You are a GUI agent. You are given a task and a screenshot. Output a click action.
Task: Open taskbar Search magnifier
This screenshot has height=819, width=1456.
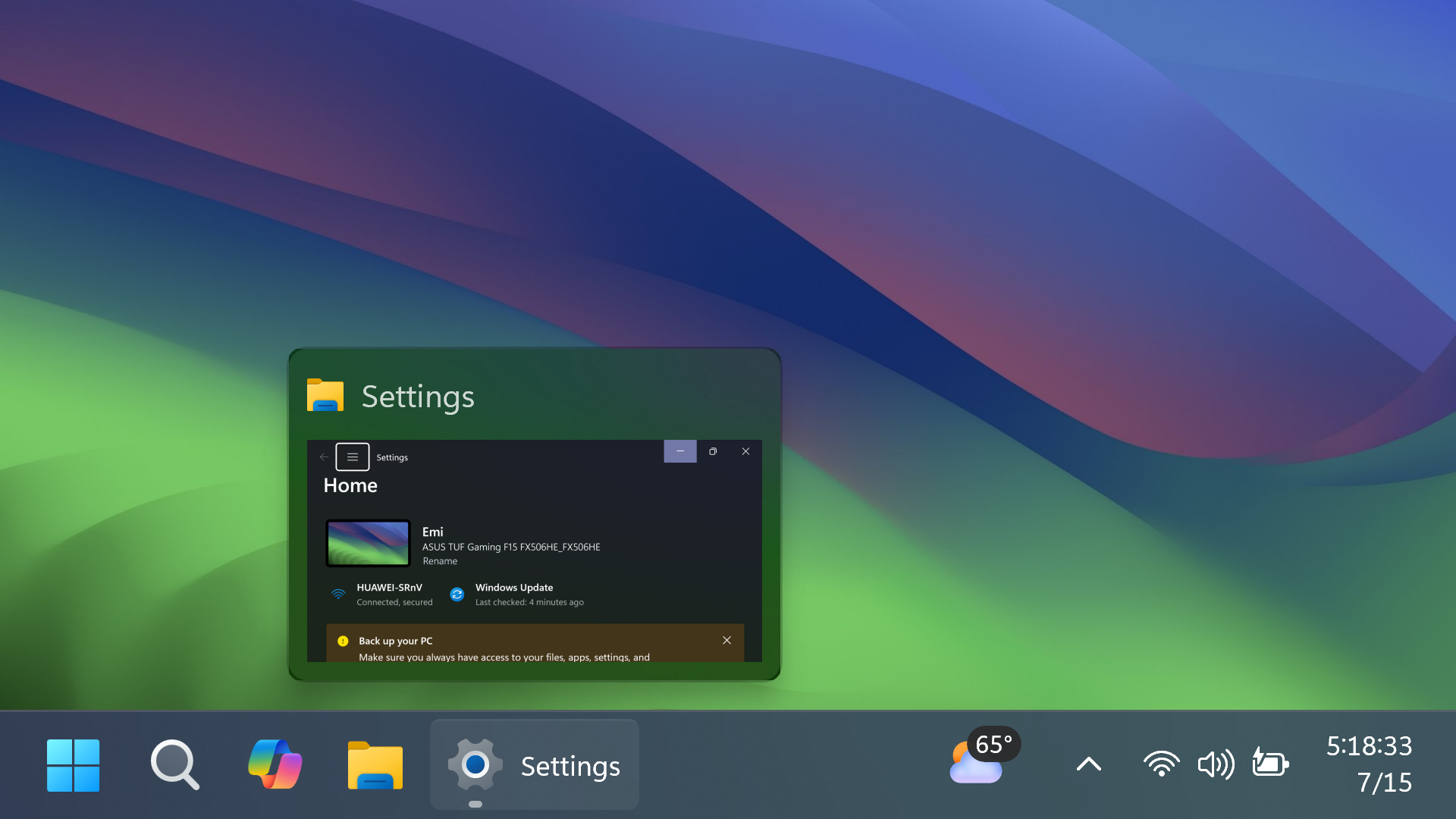click(x=174, y=765)
